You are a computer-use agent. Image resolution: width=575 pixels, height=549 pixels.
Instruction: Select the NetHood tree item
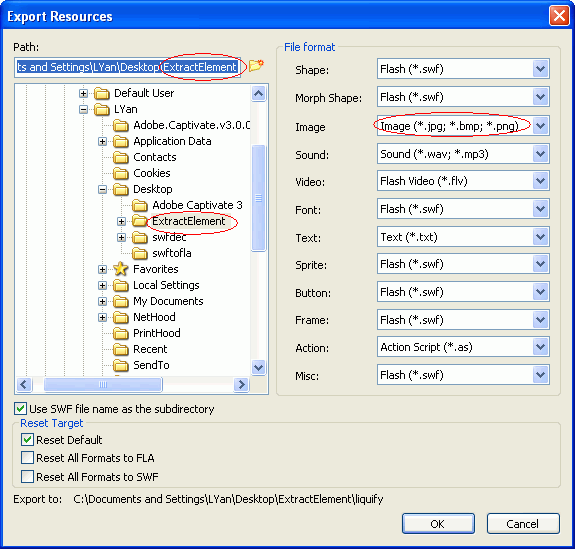[x=154, y=317]
